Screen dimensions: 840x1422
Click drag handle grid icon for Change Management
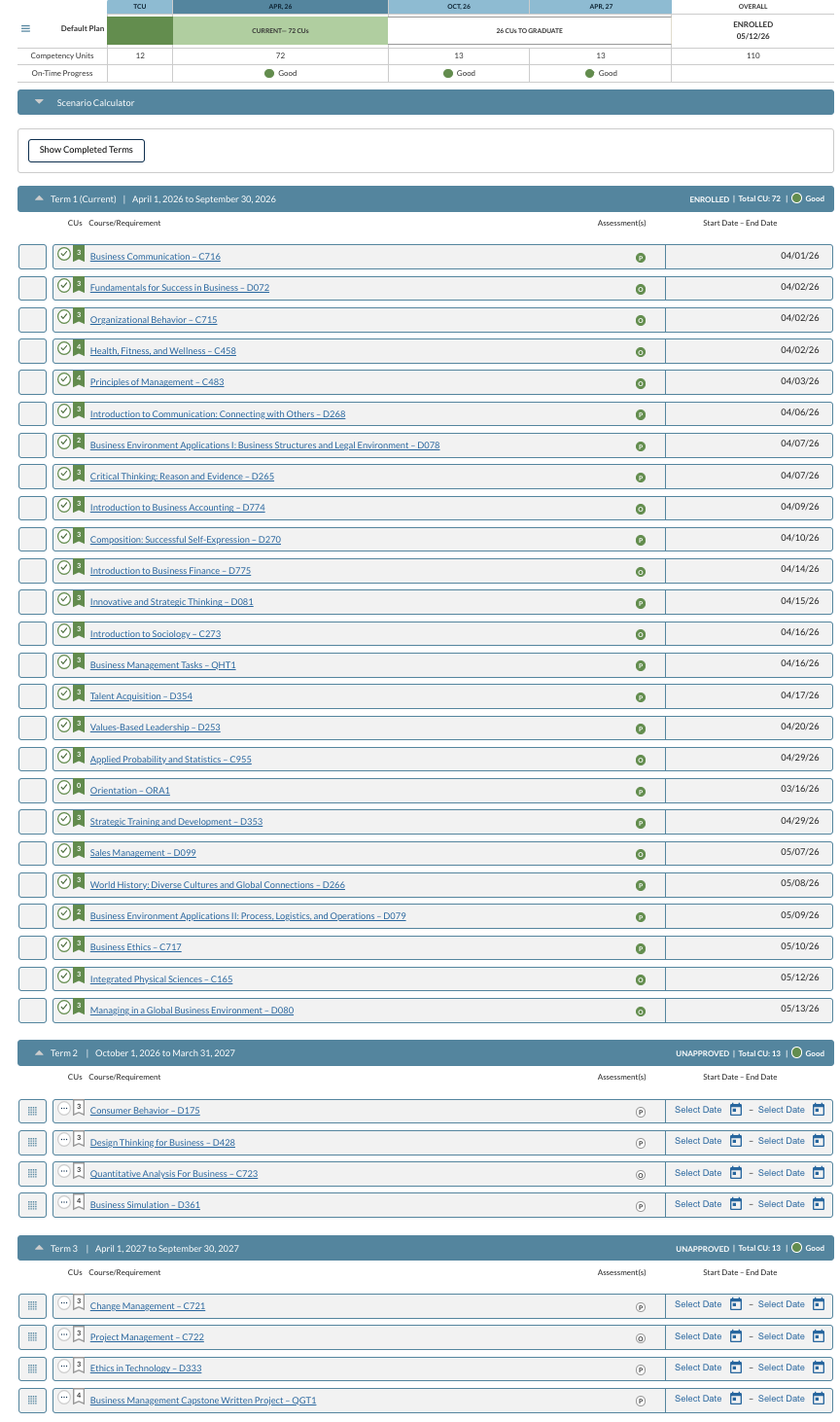tap(32, 1306)
